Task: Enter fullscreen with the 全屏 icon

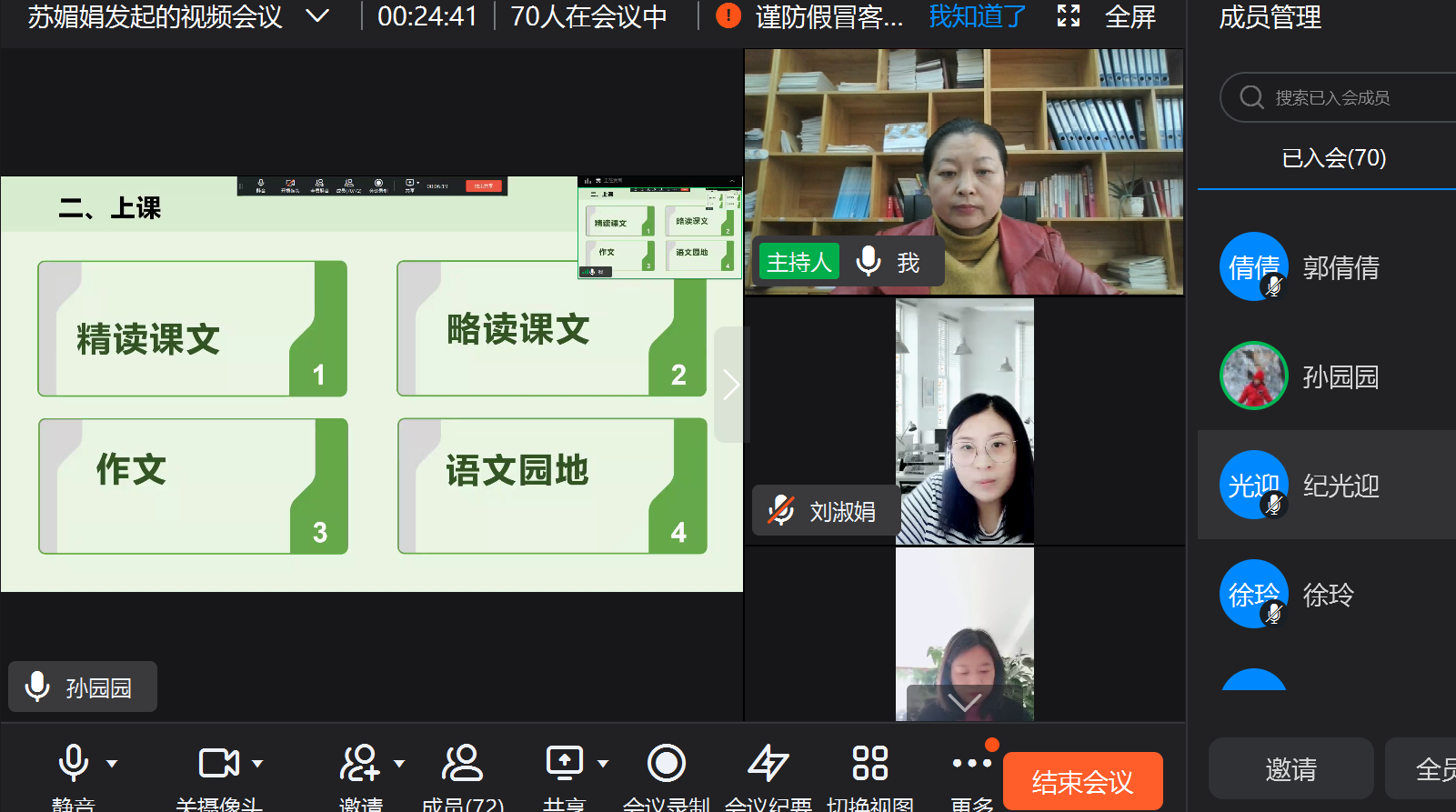Action: click(1069, 15)
